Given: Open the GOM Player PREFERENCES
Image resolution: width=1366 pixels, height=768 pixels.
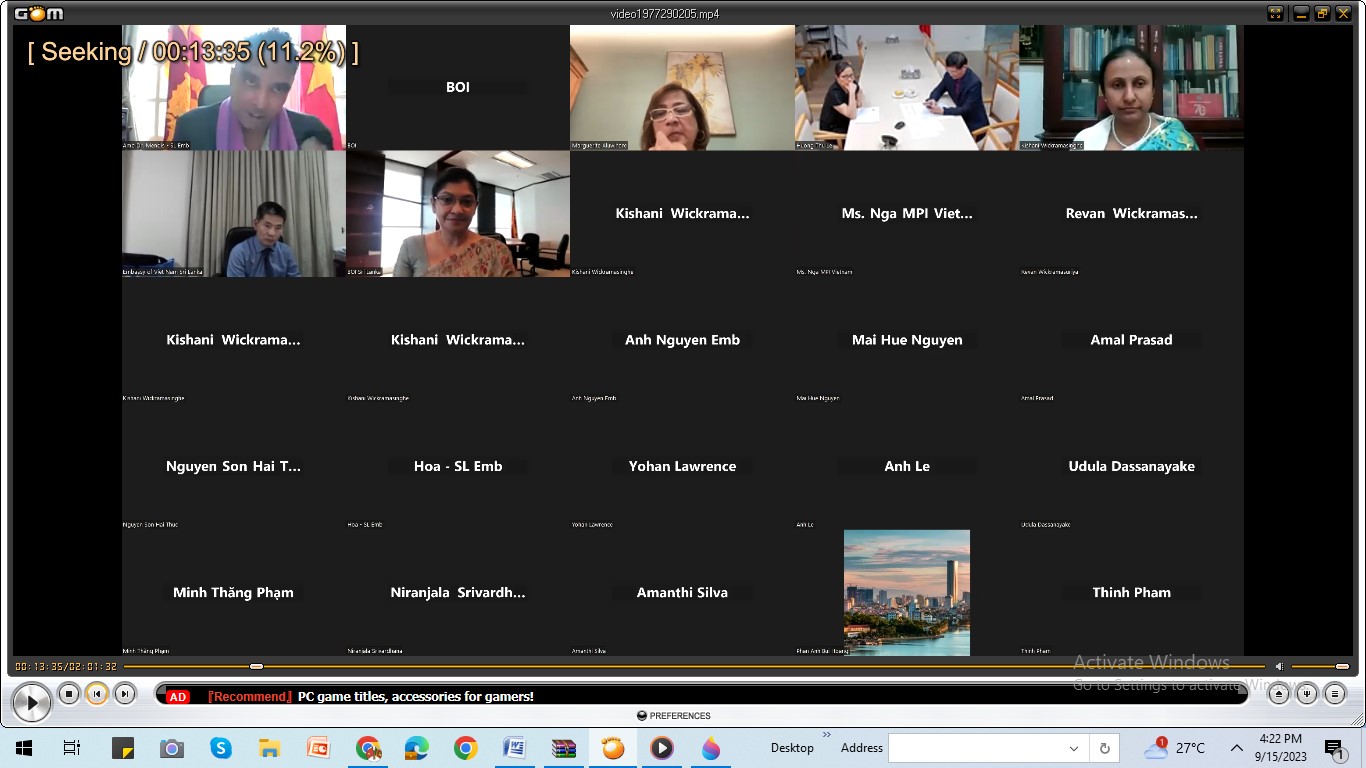Looking at the screenshot, I should pos(674,716).
